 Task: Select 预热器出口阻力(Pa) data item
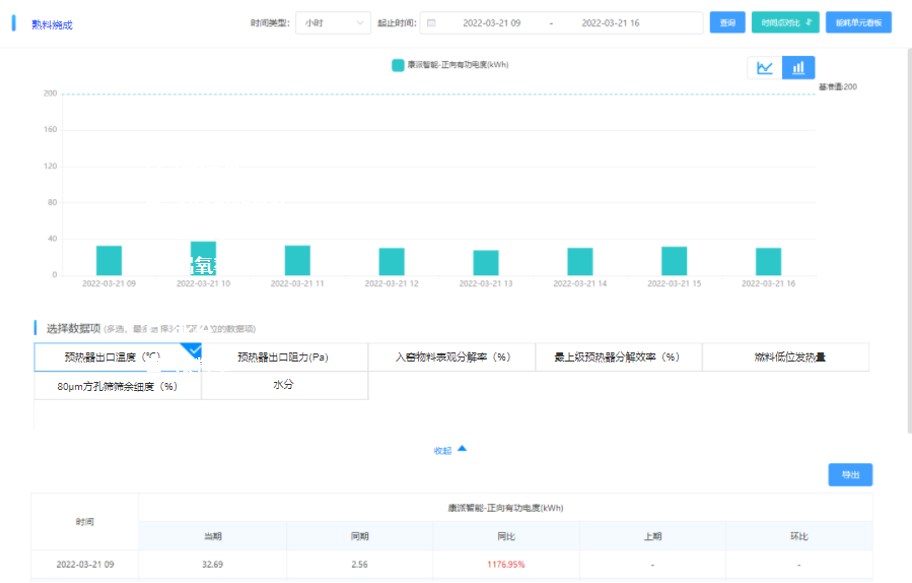[x=284, y=357]
